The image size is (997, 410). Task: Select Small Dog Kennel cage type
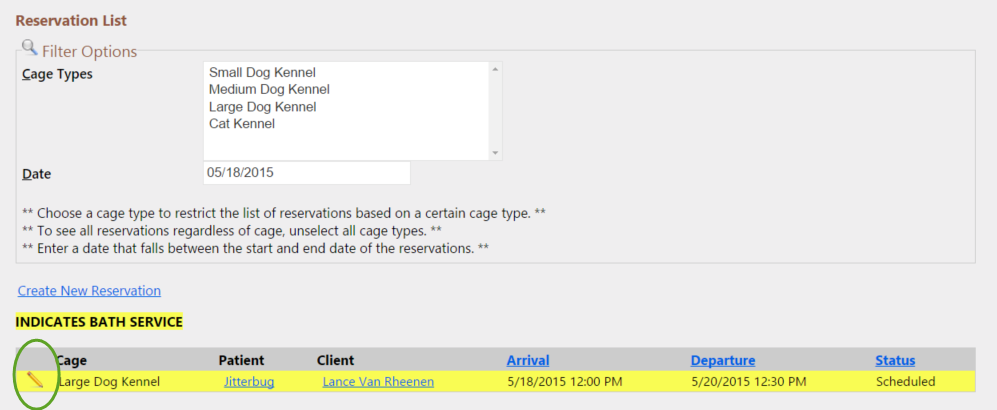click(x=262, y=72)
